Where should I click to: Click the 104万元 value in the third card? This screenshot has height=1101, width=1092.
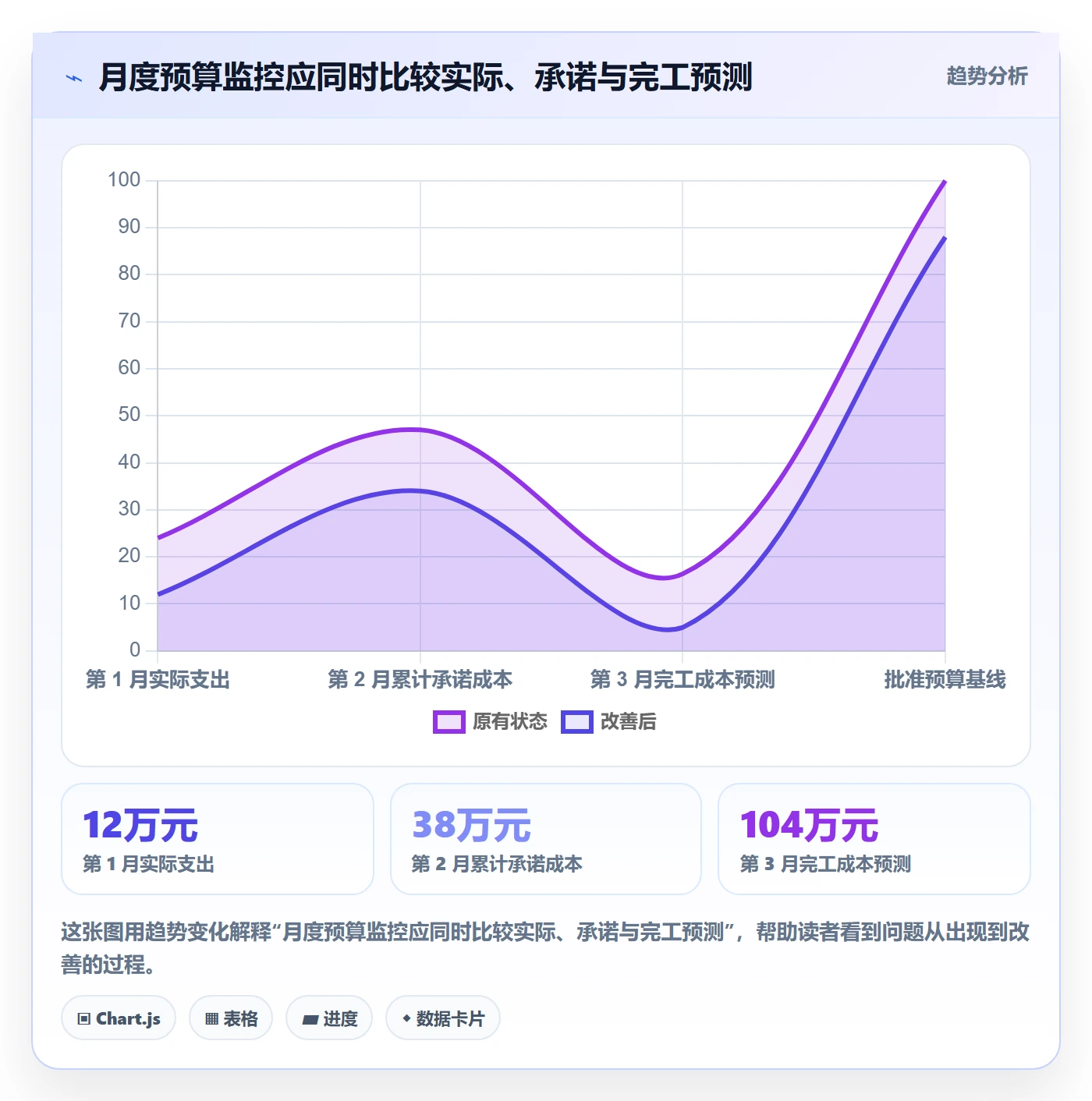809,825
